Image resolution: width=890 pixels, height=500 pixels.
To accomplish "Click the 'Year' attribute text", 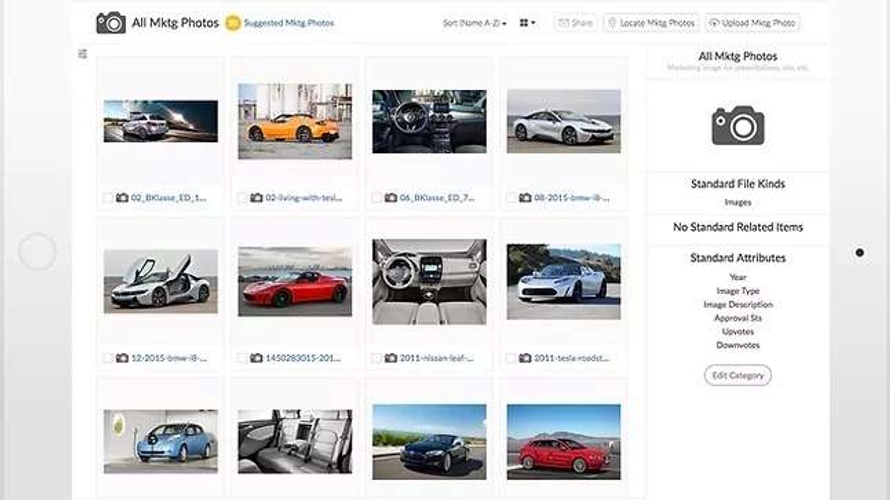I will [738, 277].
